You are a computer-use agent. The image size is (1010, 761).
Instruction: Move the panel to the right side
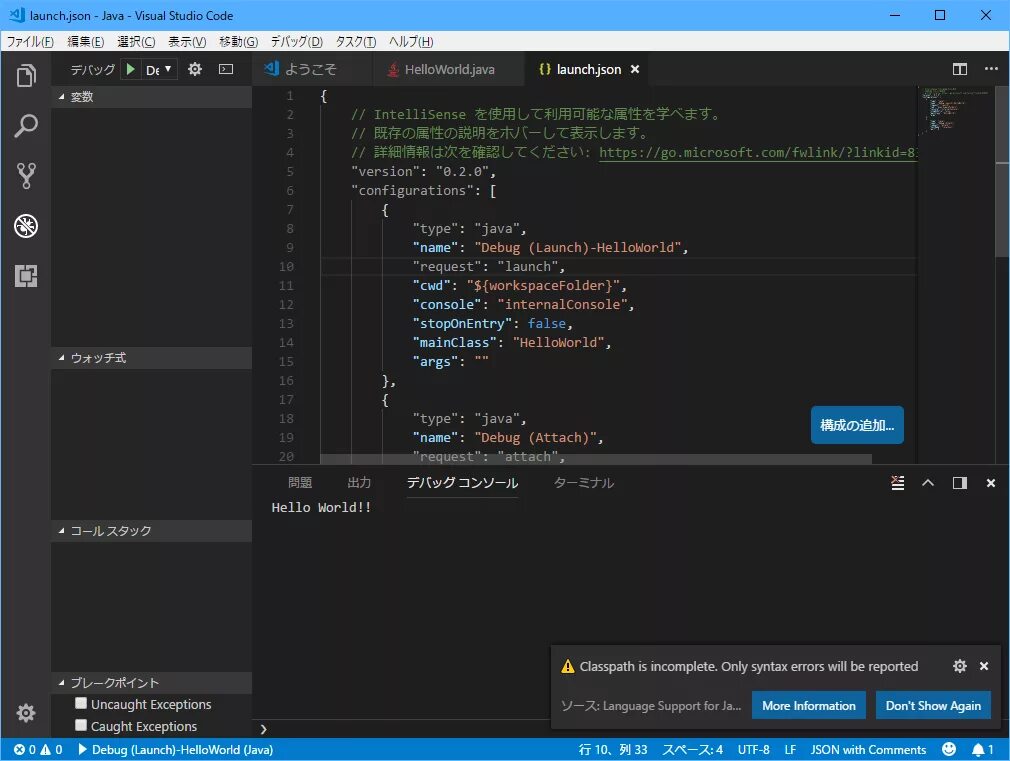[960, 483]
